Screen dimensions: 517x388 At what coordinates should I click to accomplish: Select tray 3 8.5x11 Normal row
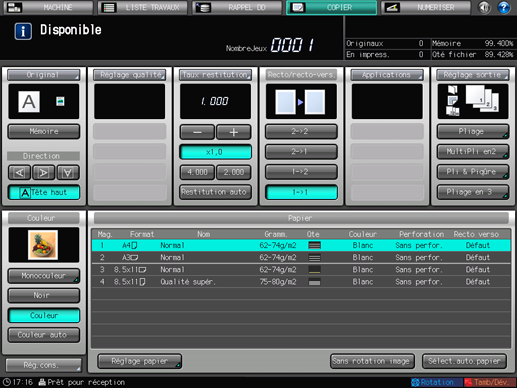point(301,270)
